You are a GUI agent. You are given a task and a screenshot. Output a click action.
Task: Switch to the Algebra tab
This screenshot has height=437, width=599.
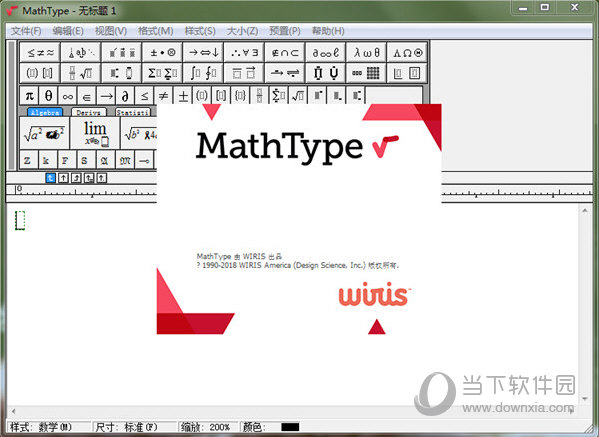click(x=45, y=112)
